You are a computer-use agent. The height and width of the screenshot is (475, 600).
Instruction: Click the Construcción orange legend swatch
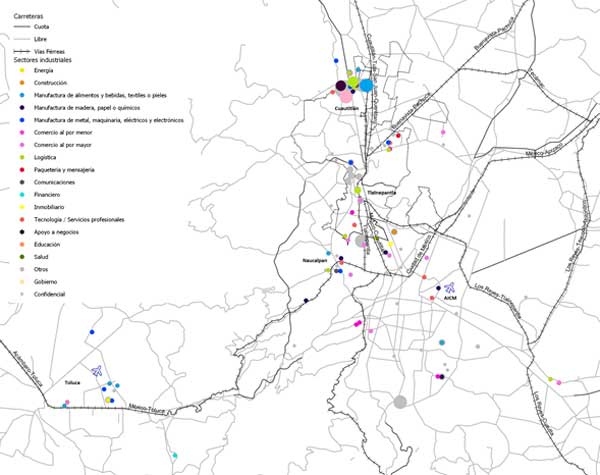coord(22,83)
